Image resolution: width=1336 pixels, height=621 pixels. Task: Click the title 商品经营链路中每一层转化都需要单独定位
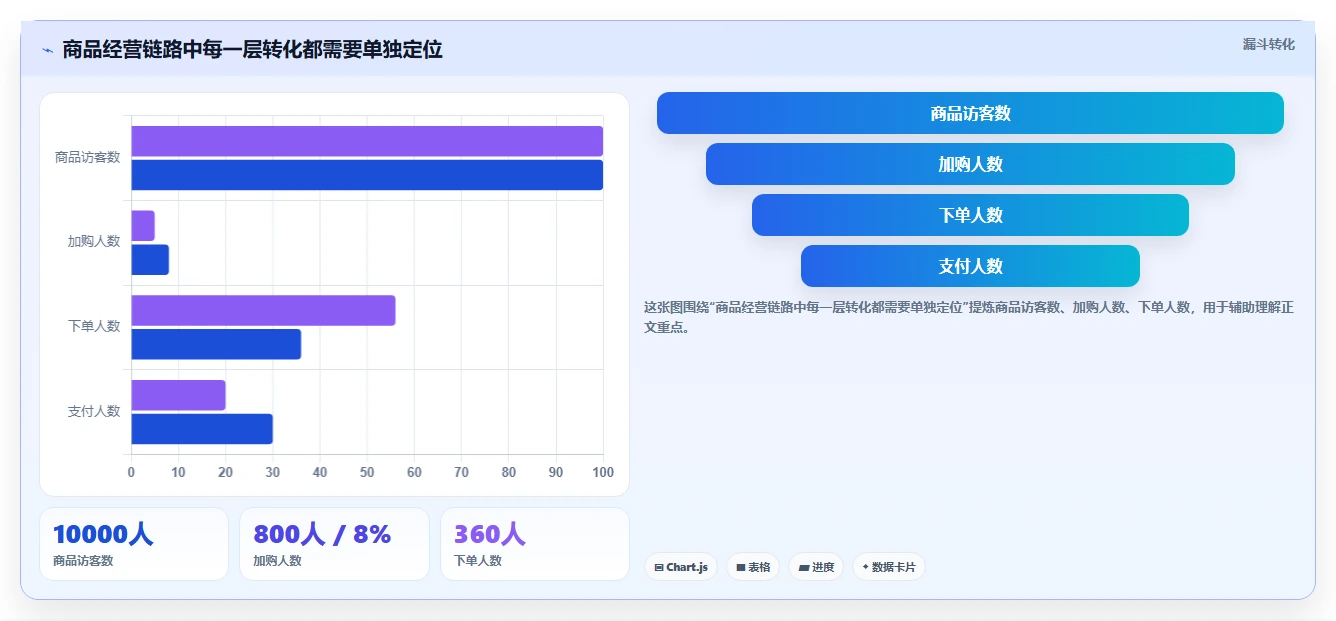[x=252, y=49]
